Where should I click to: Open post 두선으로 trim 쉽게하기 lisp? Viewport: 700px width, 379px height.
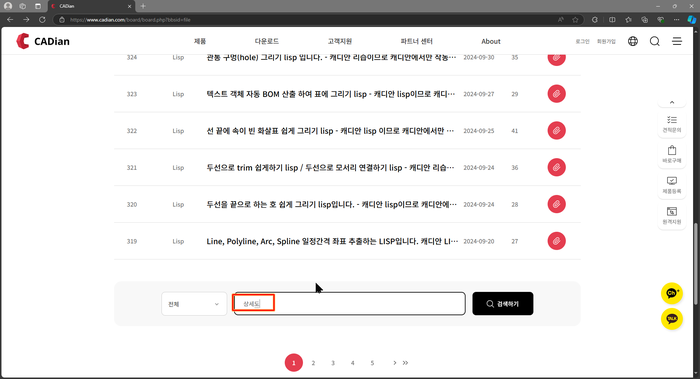[x=330, y=167]
